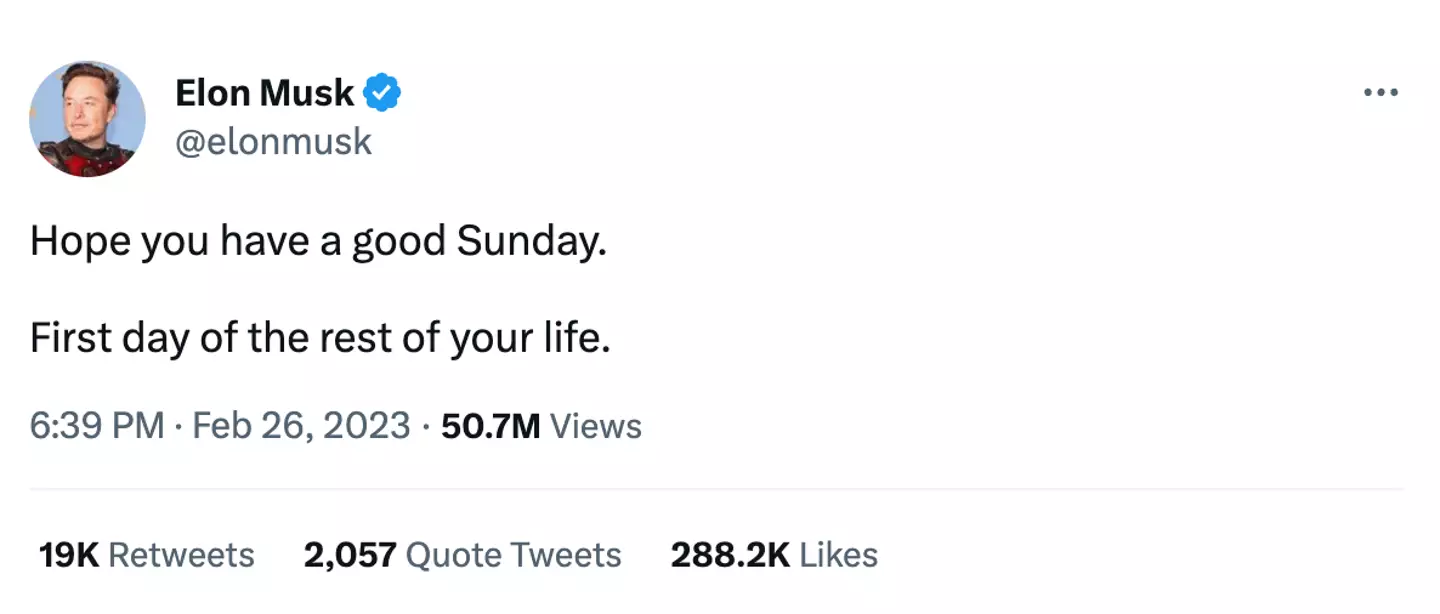The height and width of the screenshot is (614, 1440).
Task: Click Elon Musk's profile avatar photo
Action: pos(87,119)
